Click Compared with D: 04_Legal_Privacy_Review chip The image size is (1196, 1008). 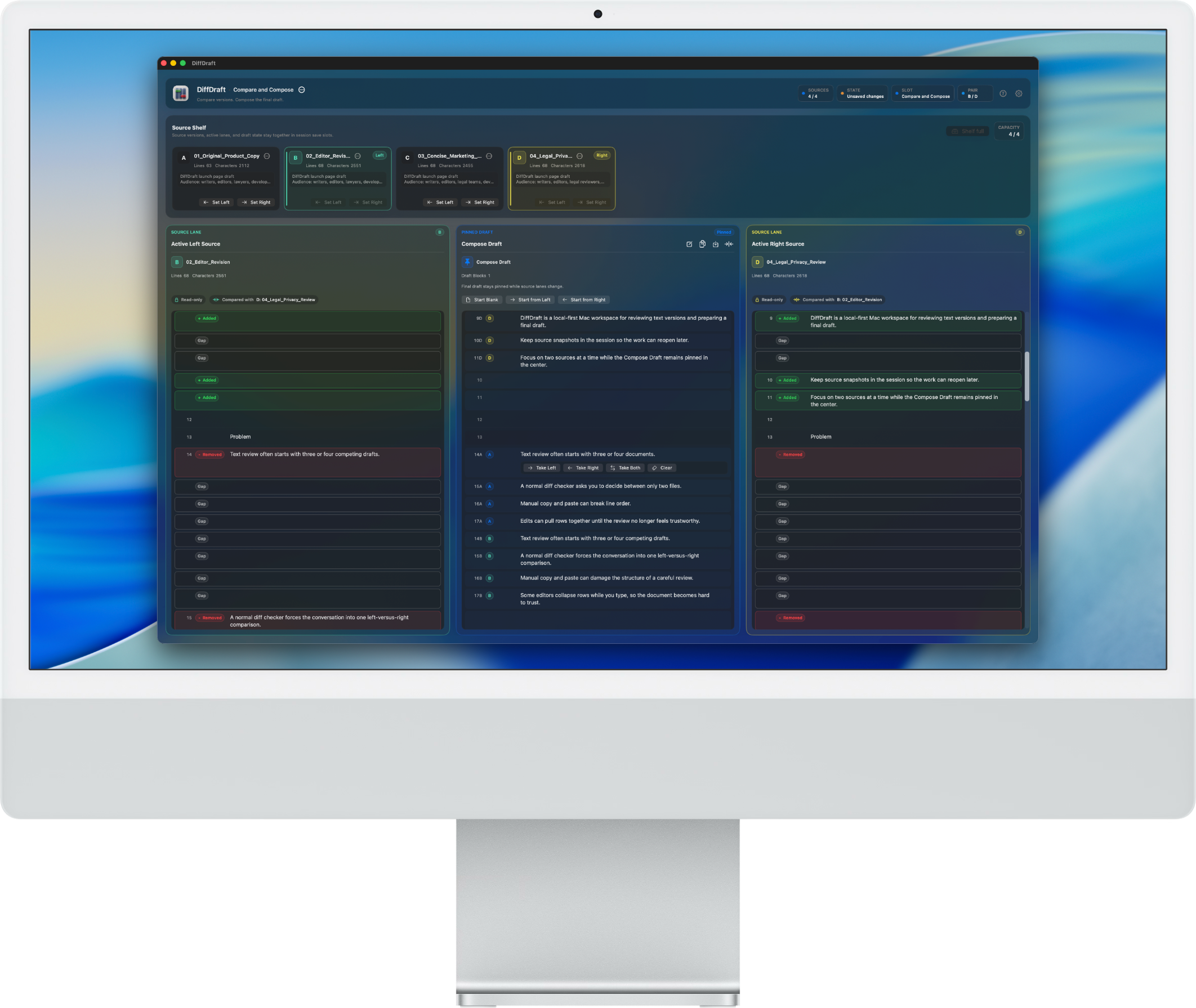pyautogui.click(x=264, y=300)
